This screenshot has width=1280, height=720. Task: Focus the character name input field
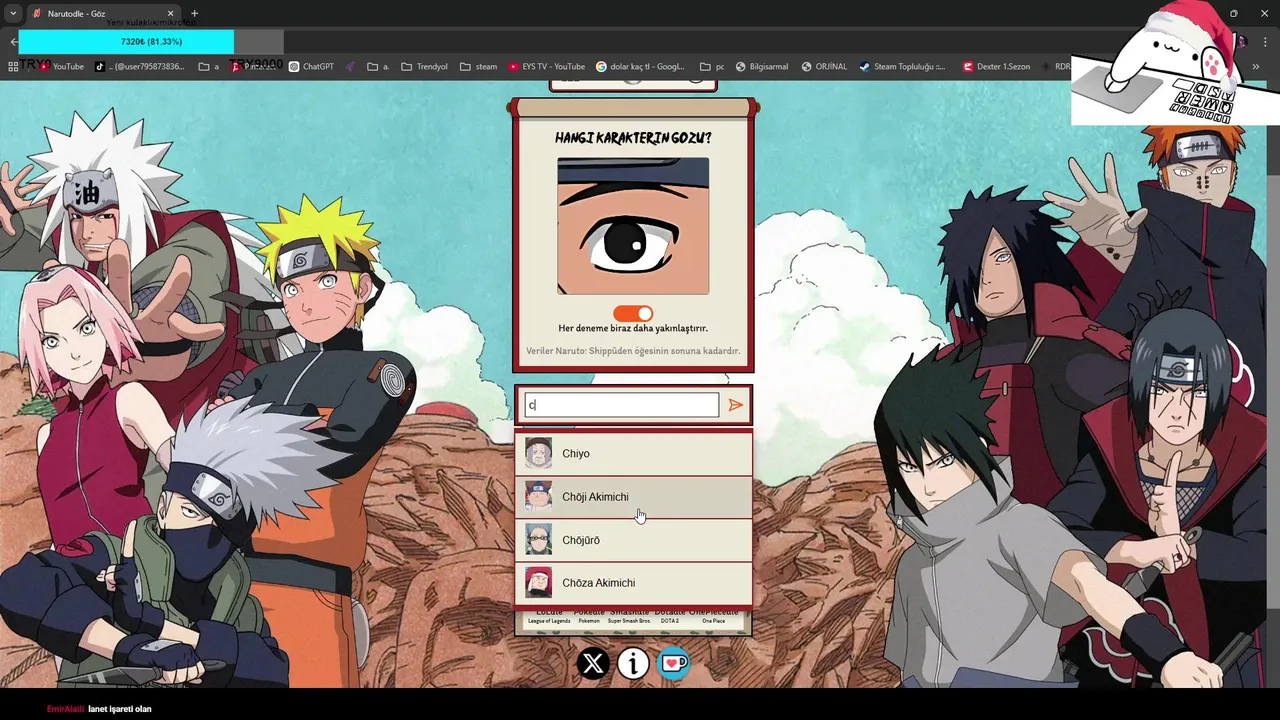(621, 405)
